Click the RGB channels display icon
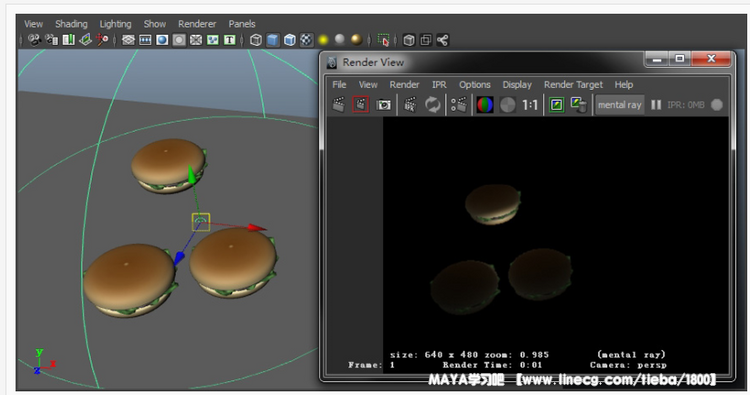 click(x=485, y=105)
